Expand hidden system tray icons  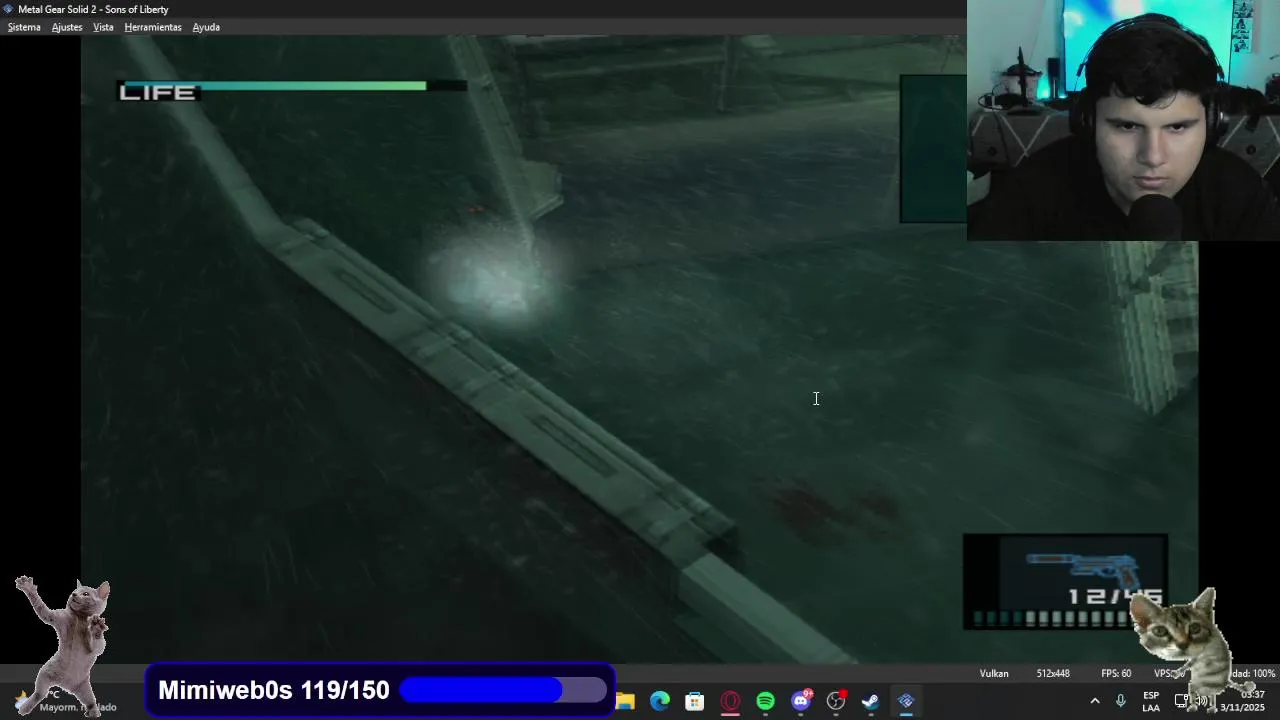click(1094, 701)
